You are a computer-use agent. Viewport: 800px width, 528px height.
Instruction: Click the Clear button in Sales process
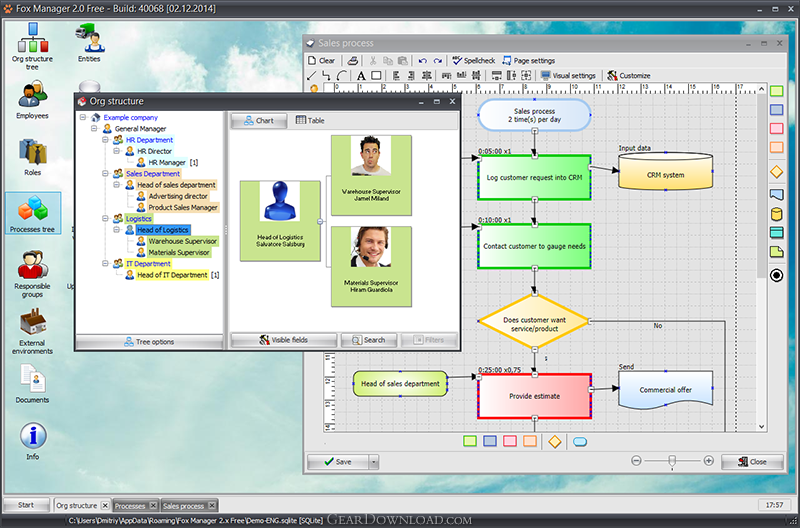coord(321,61)
